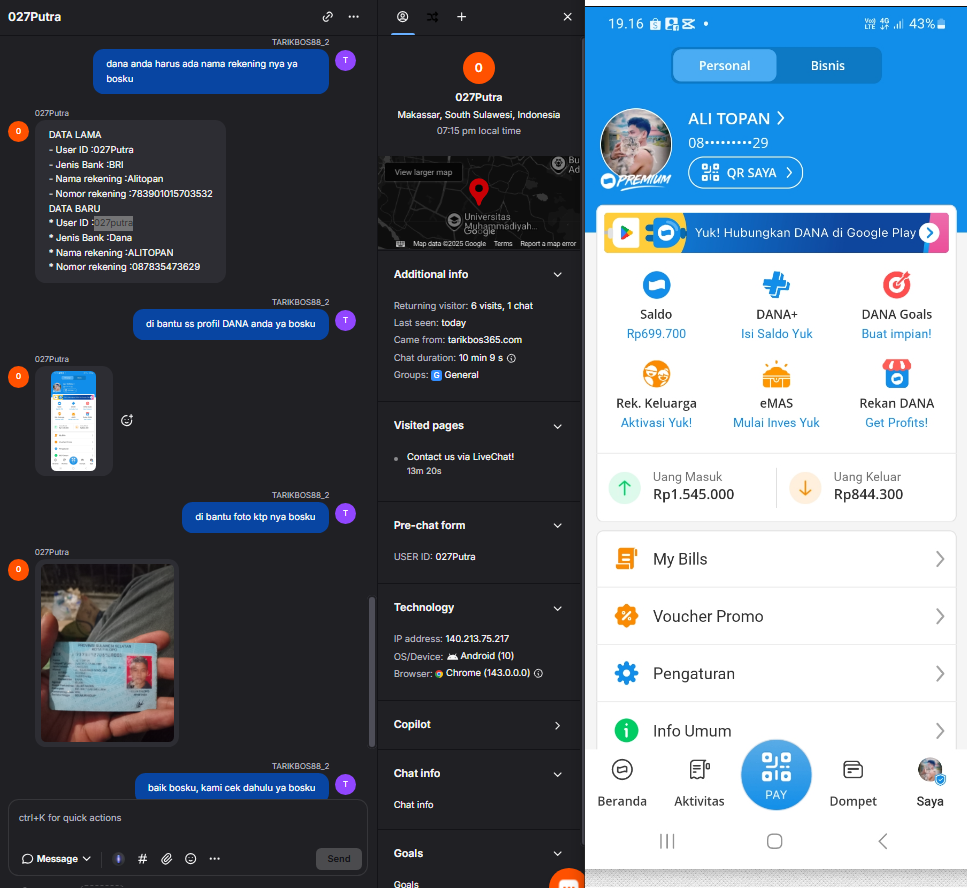Image resolution: width=967 pixels, height=888 pixels.
Task: Tap the Saldo wallet icon
Action: 656,285
